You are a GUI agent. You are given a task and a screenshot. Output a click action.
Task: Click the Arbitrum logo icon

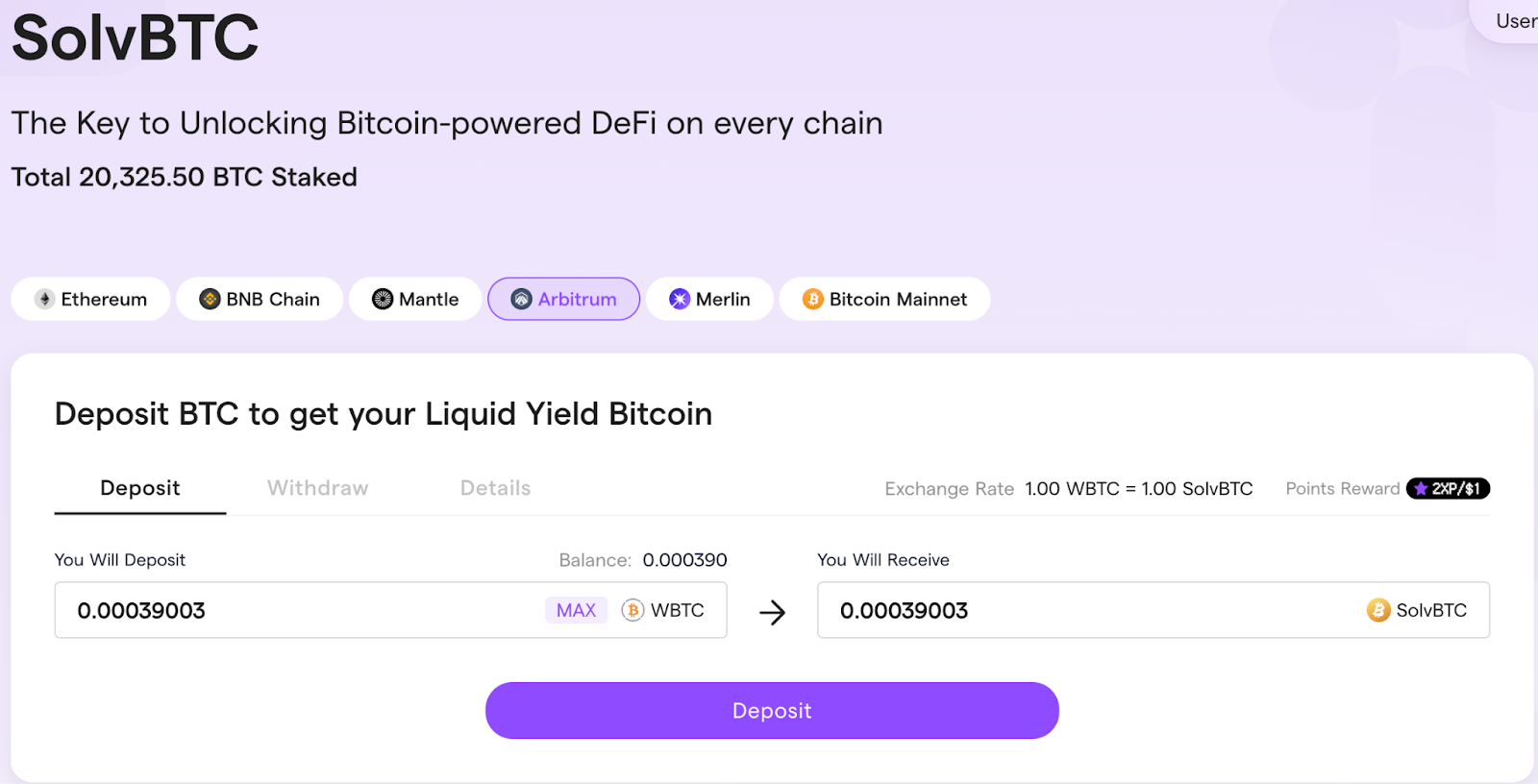coord(521,299)
